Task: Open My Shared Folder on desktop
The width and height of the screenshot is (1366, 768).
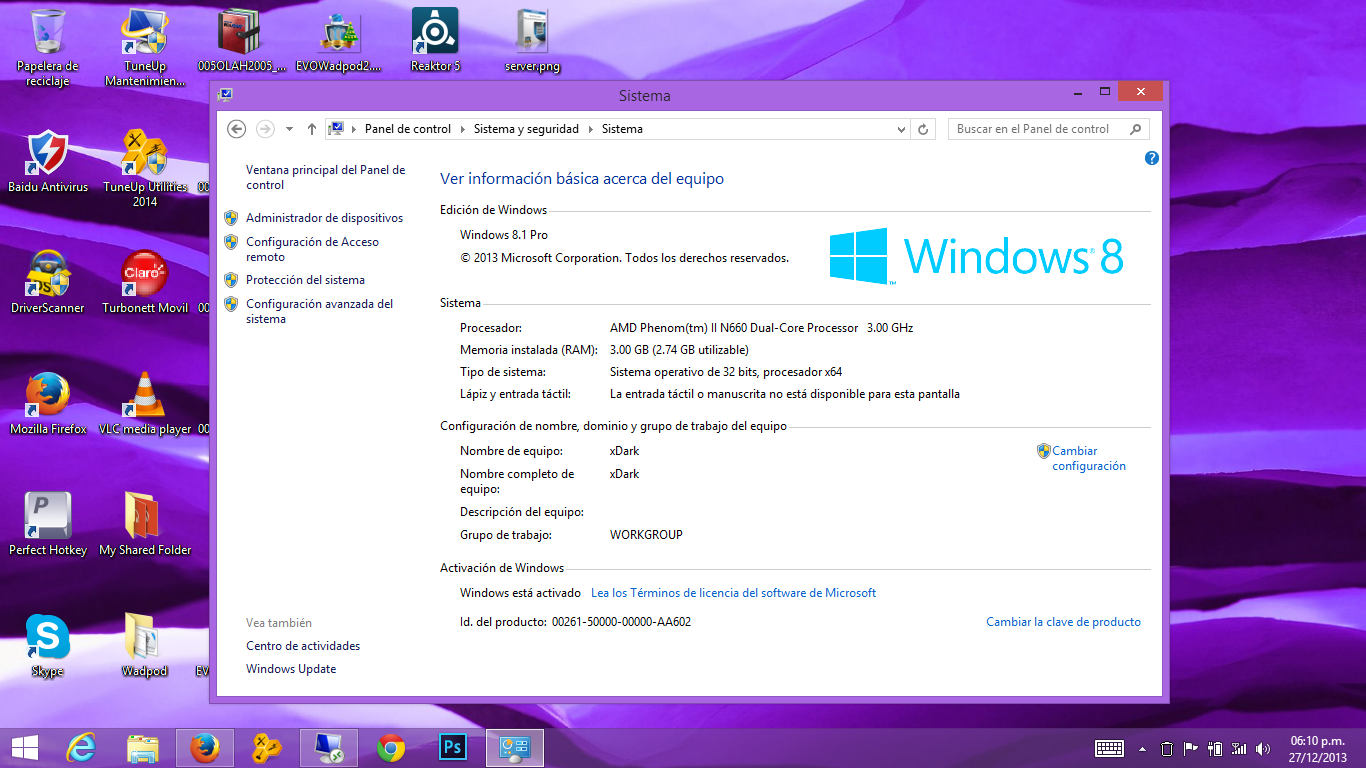Action: pyautogui.click(x=145, y=524)
